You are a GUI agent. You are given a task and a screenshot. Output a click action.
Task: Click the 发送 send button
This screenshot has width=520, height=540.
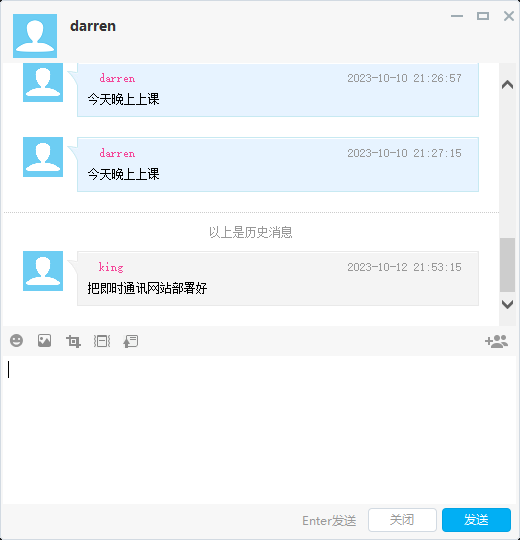pyautogui.click(x=476, y=520)
